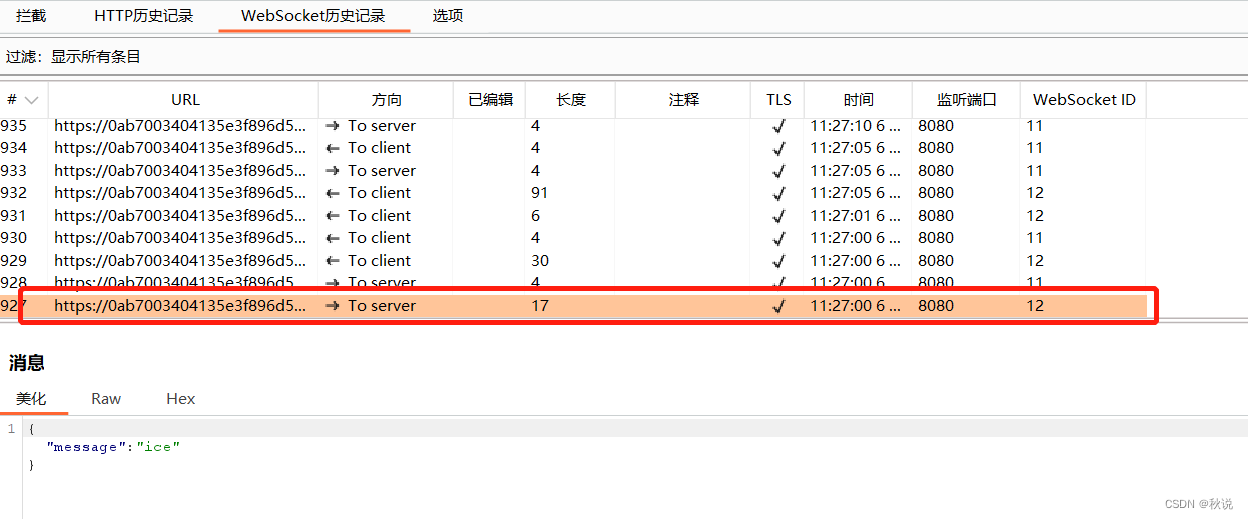This screenshot has width=1248, height=519.
Task: Click the TLS checkmark in row 935
Action: 779,127
